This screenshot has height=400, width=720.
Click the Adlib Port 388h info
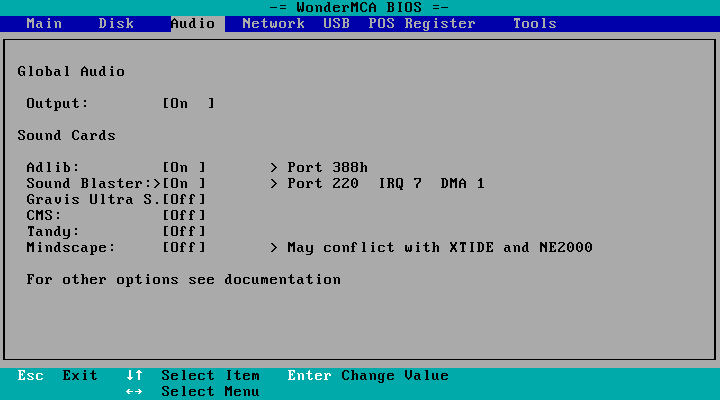pyautogui.click(x=327, y=167)
